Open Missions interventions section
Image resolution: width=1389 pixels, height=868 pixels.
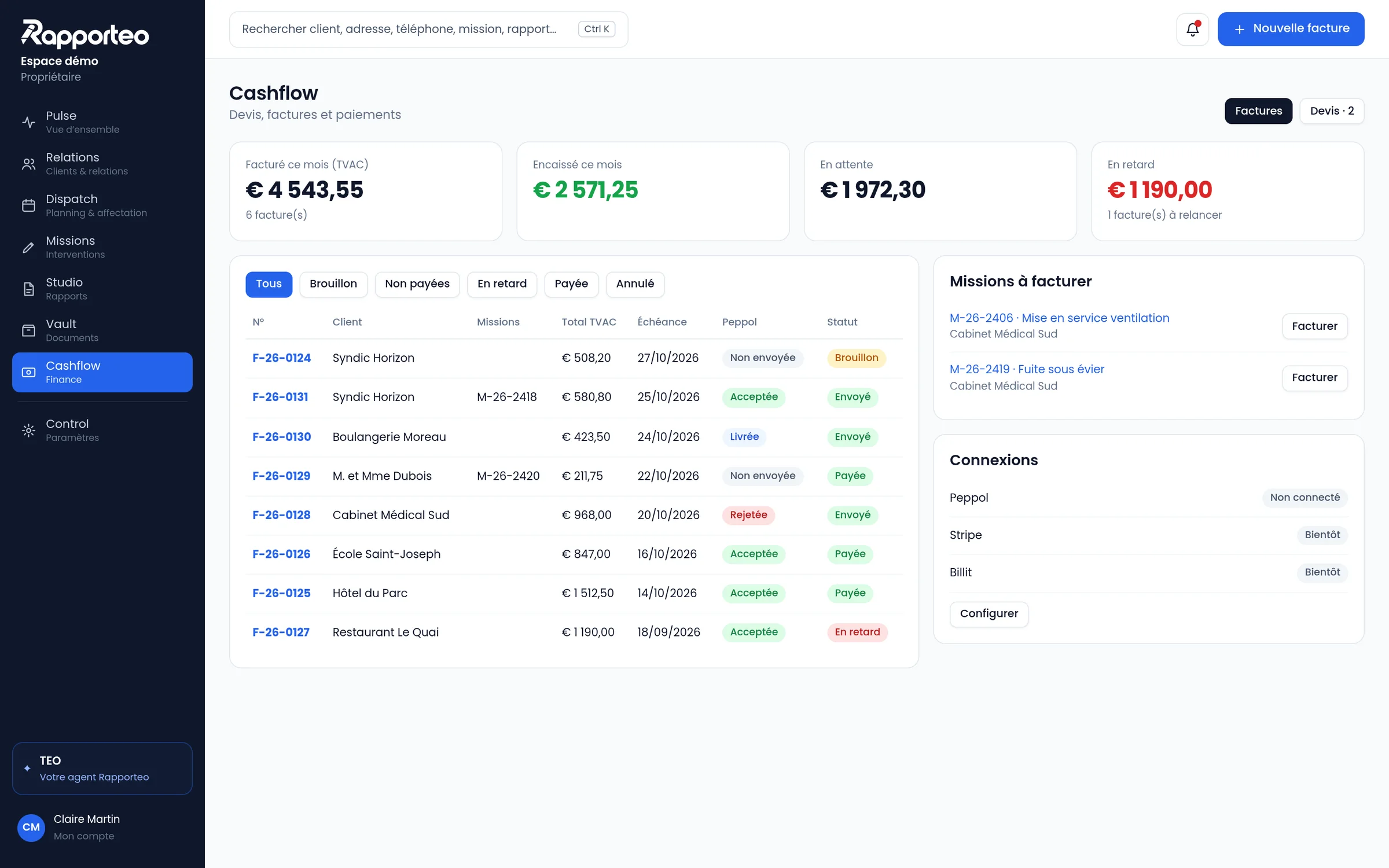coord(102,247)
